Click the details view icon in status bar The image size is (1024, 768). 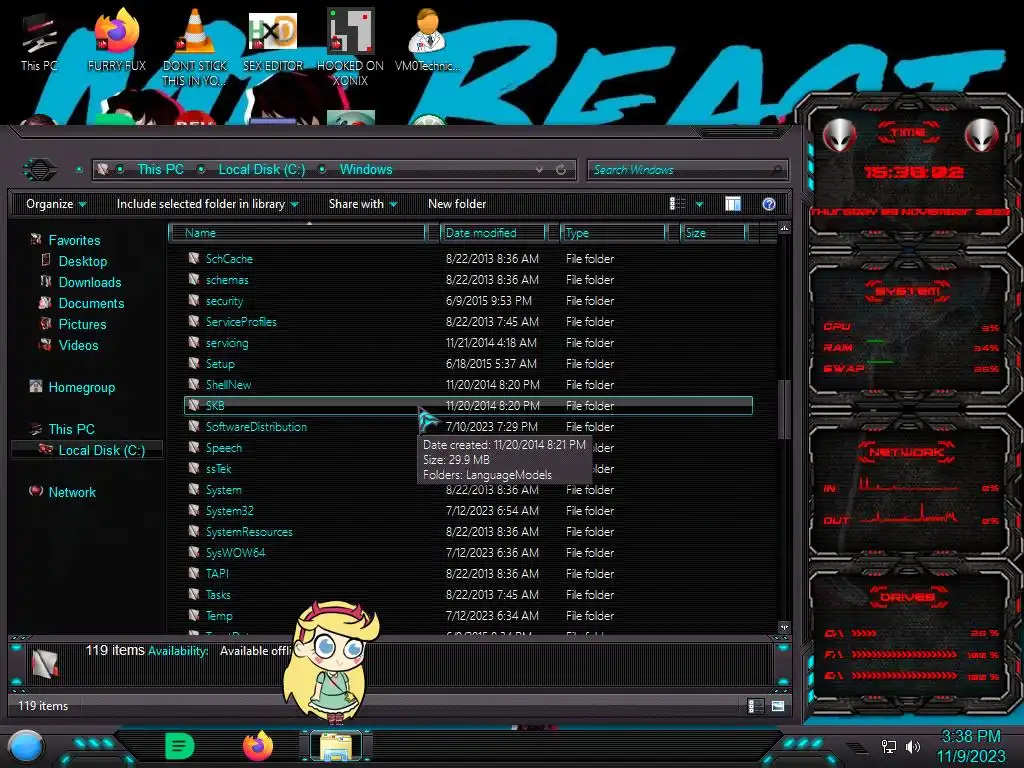coord(755,705)
